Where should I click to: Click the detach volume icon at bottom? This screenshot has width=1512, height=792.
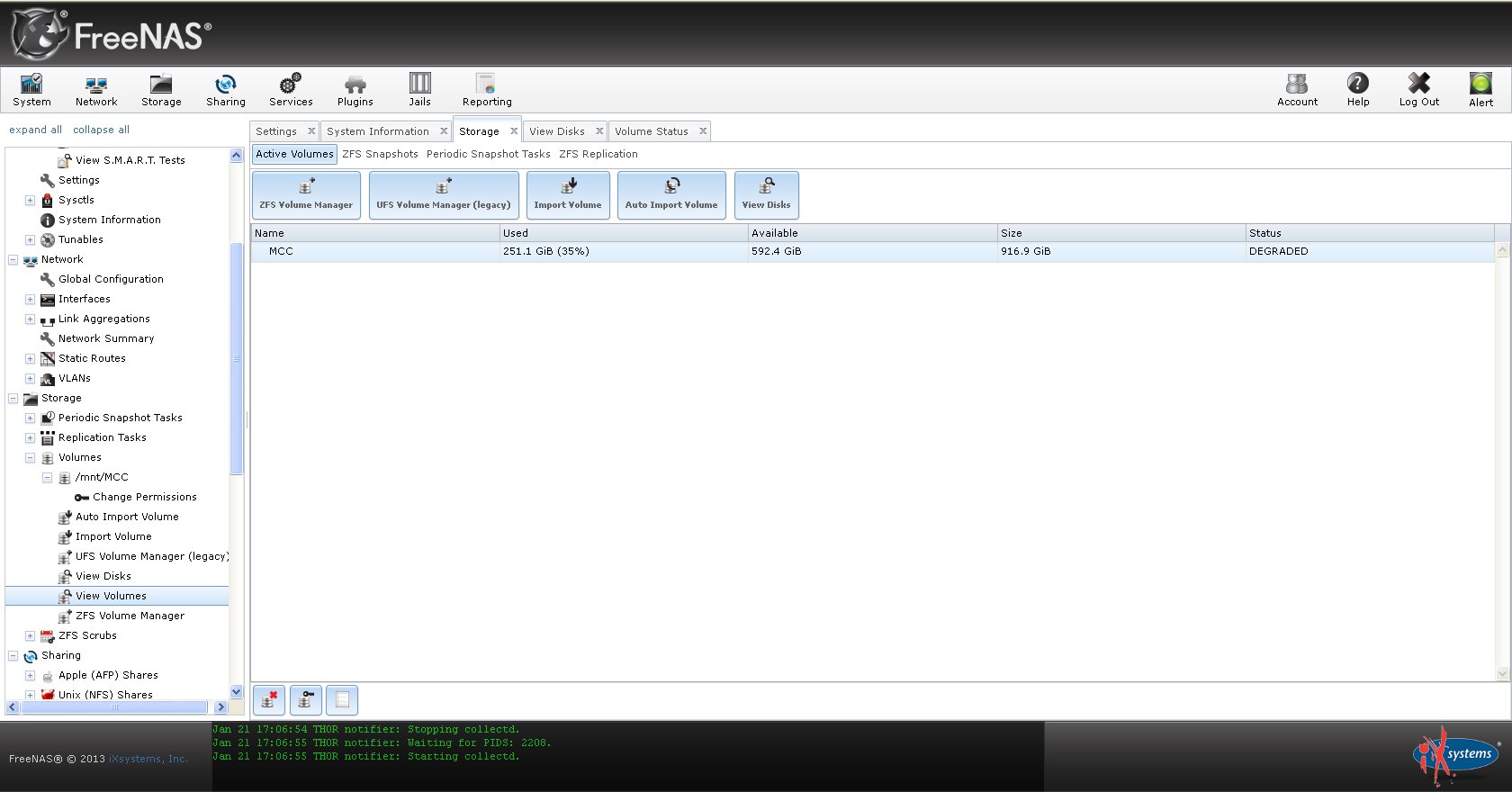[x=269, y=700]
